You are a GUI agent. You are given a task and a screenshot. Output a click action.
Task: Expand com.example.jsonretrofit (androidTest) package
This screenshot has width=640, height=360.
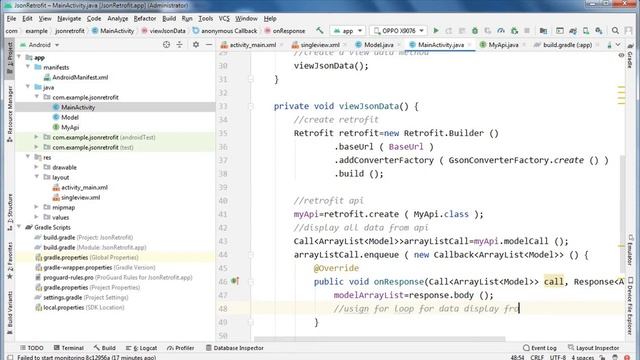click(x=36, y=137)
